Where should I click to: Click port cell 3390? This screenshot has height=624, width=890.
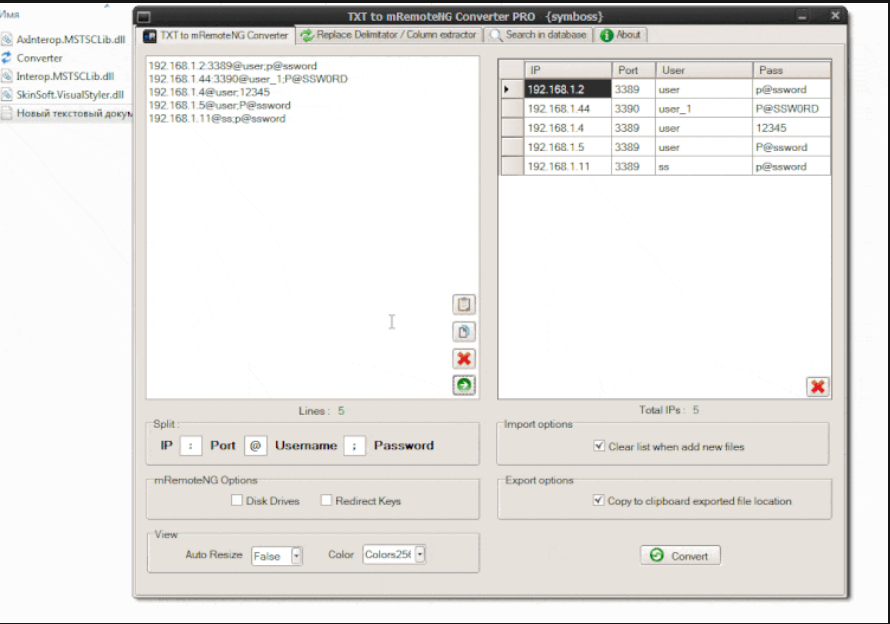(x=633, y=108)
